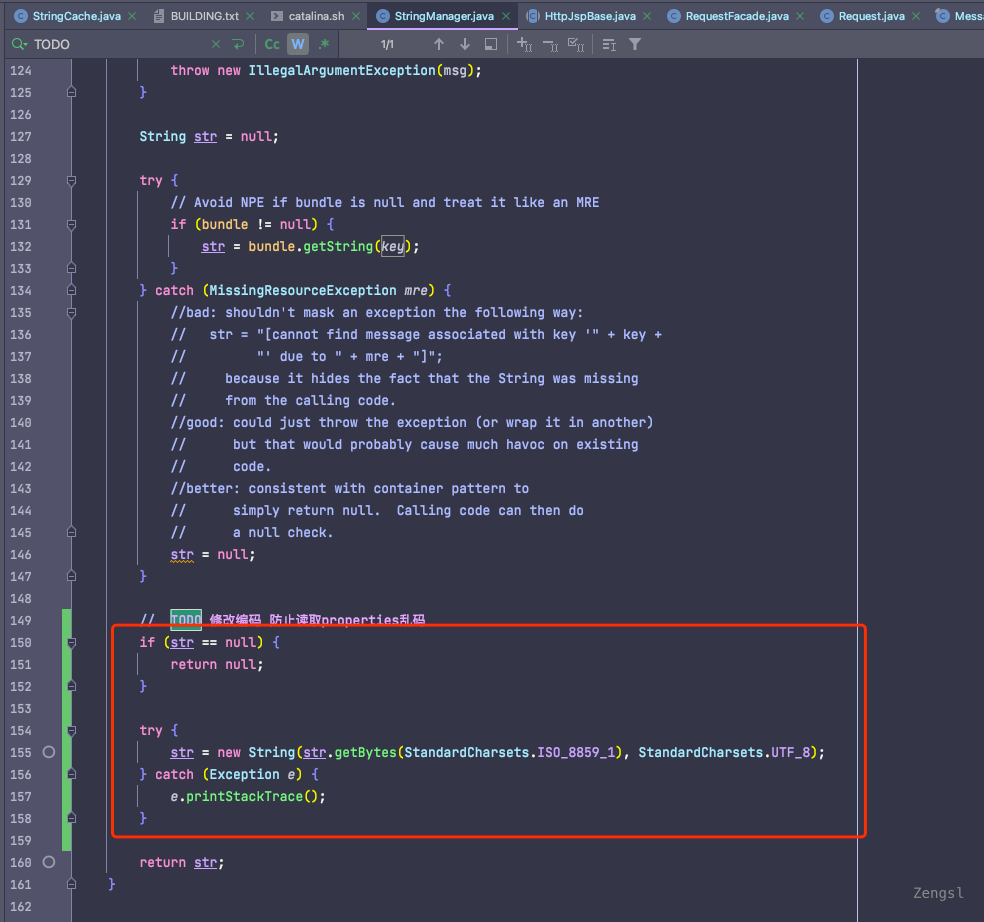Switch to StringCache.java tab
Image resolution: width=984 pixels, height=922 pixels.
tap(75, 16)
